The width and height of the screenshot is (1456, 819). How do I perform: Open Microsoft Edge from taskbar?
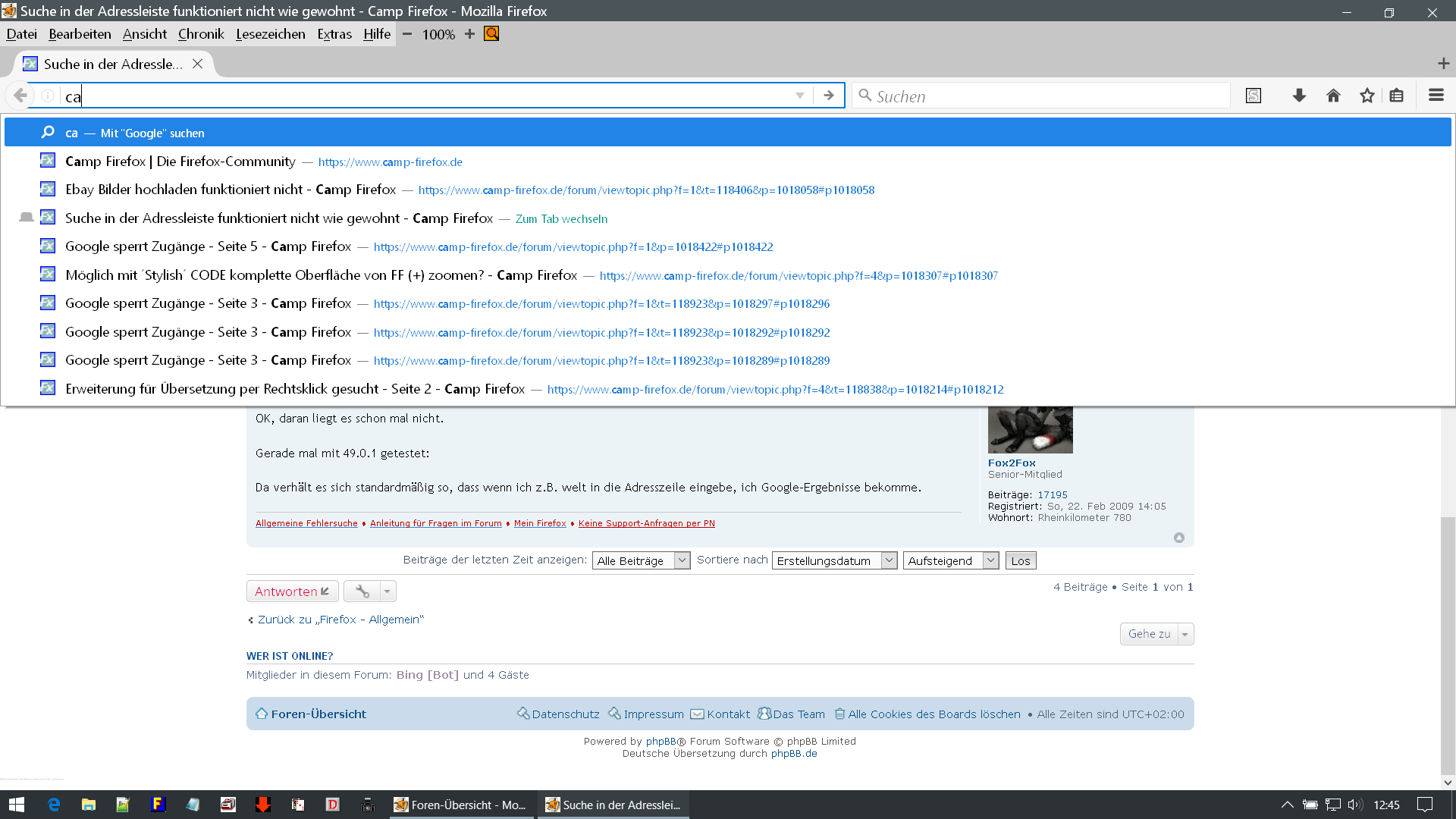pos(54,805)
